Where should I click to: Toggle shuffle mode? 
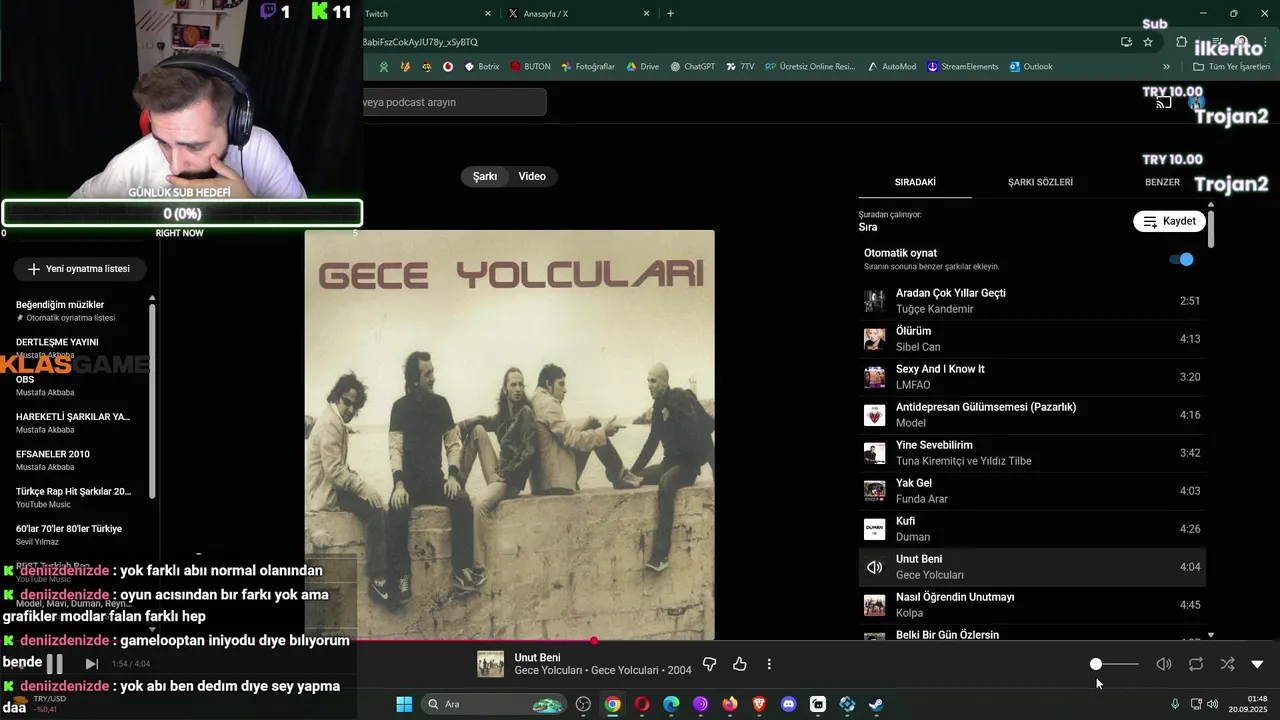[1227, 664]
